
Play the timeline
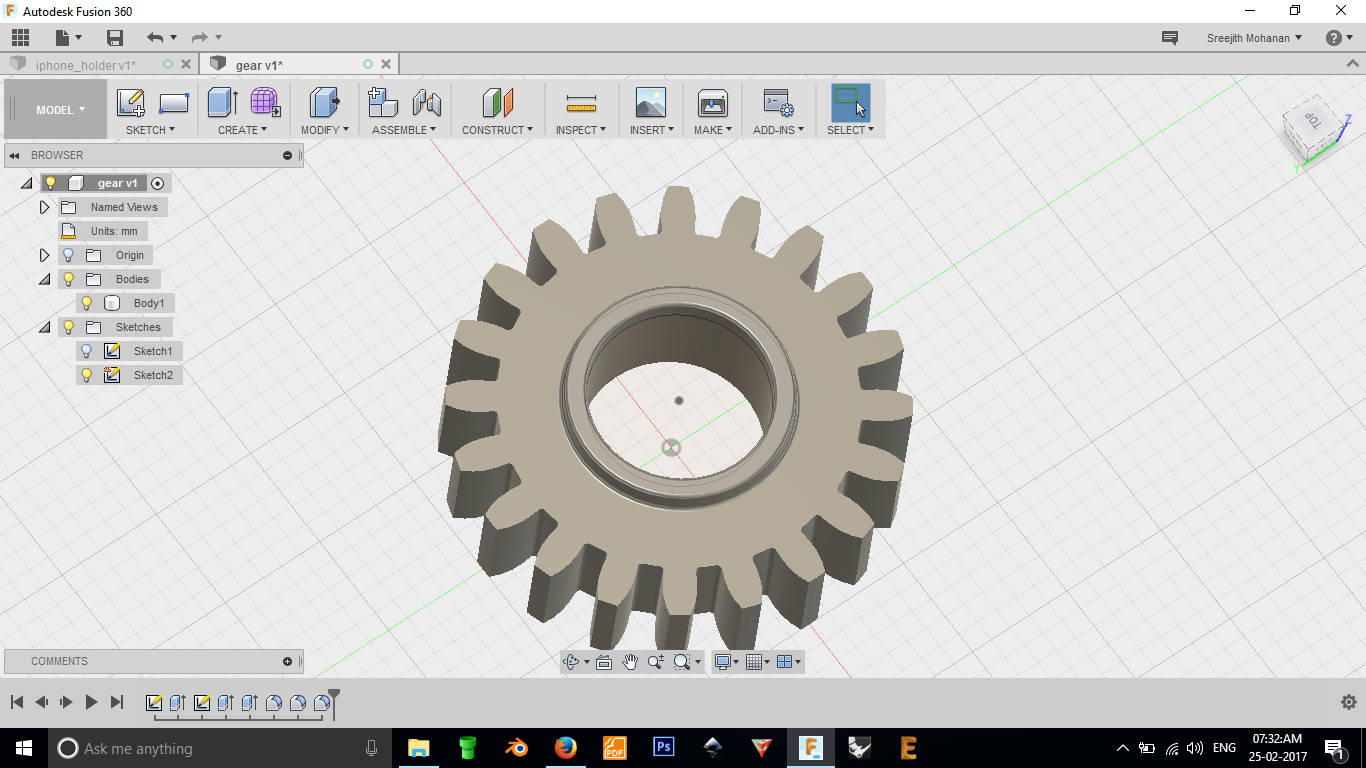(x=91, y=702)
